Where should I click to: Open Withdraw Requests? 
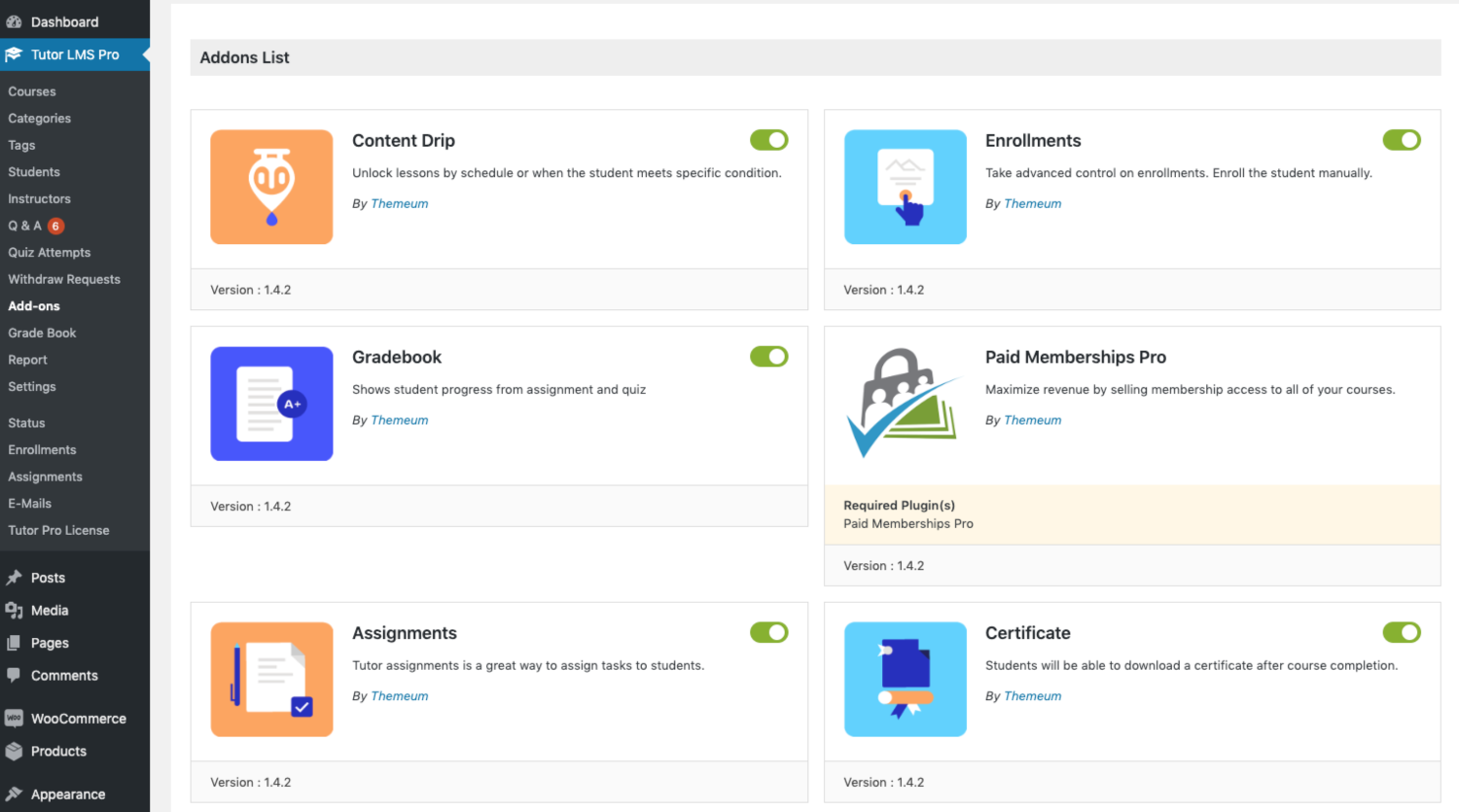click(x=64, y=279)
